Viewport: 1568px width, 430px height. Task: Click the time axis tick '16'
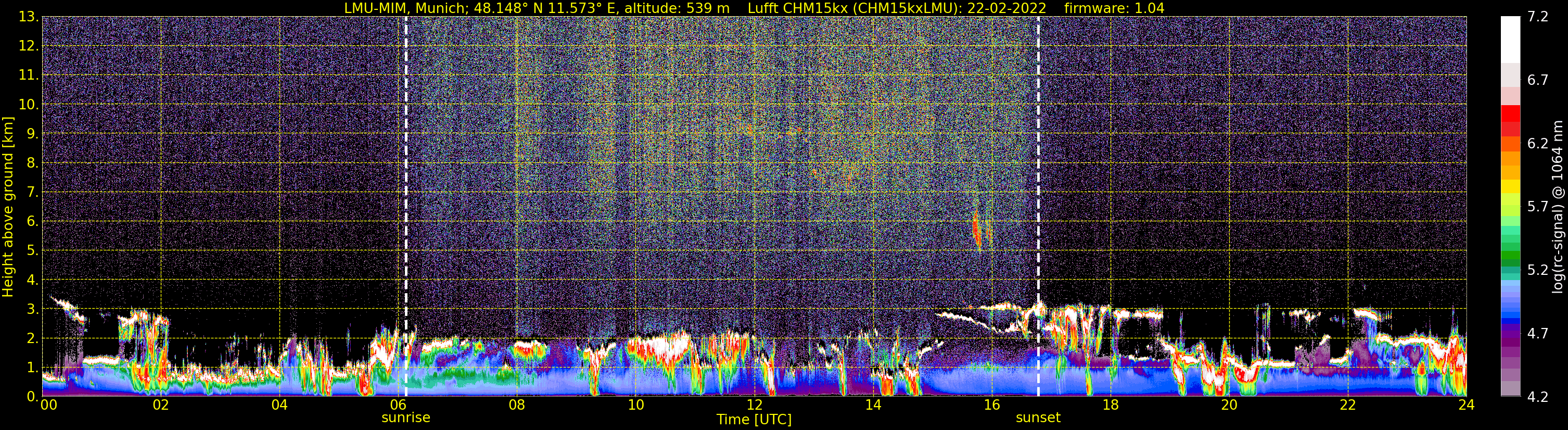[x=991, y=406]
